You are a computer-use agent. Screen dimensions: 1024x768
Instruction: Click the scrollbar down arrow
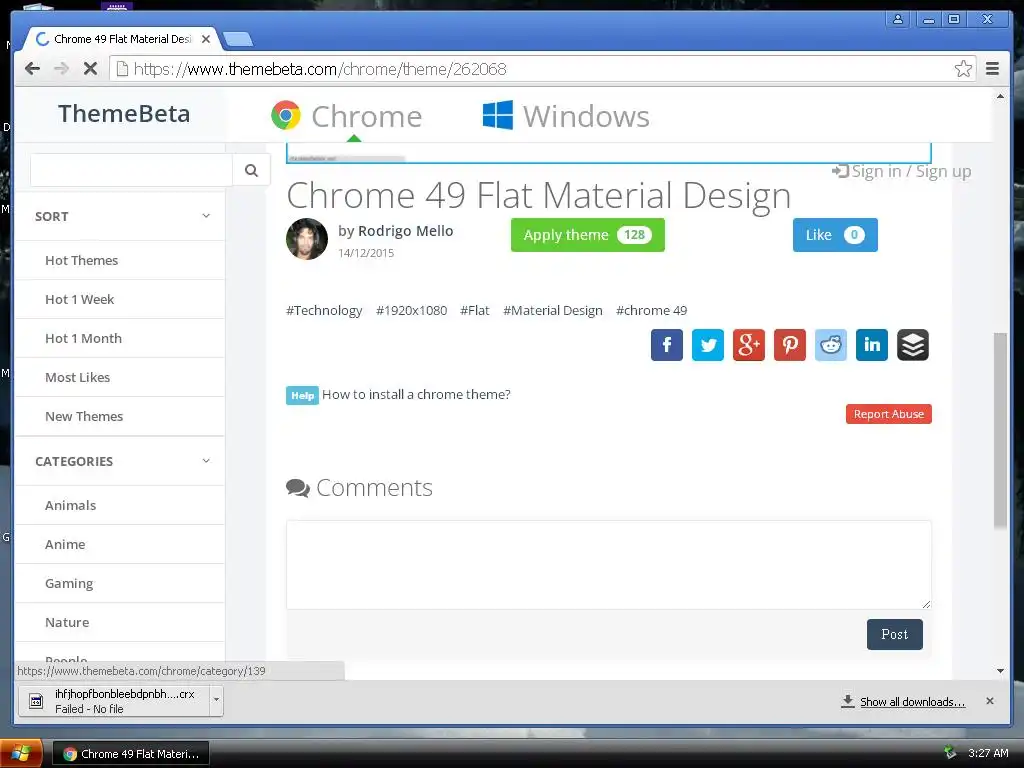[1000, 671]
